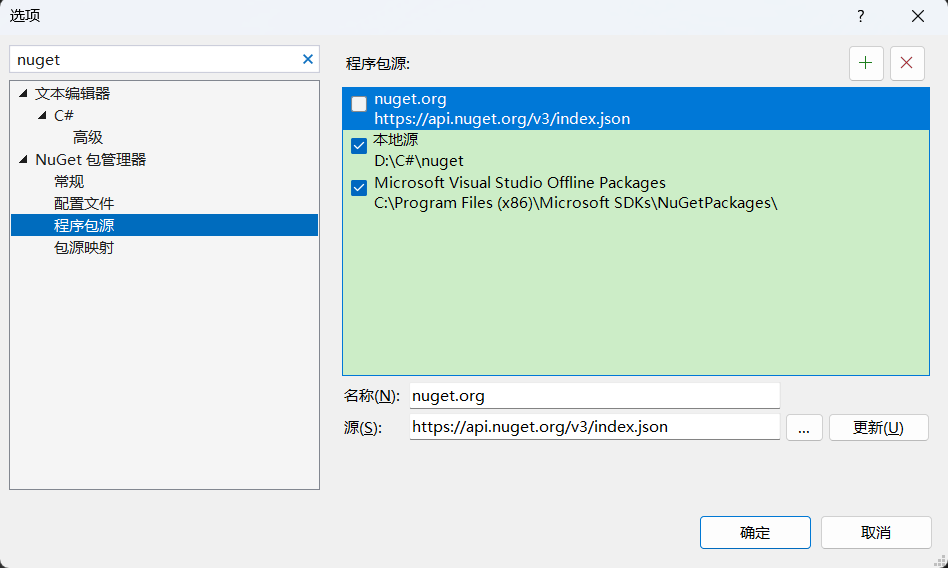Image resolution: width=948 pixels, height=568 pixels.
Task: Close the Options dialog window
Action: coord(917,16)
